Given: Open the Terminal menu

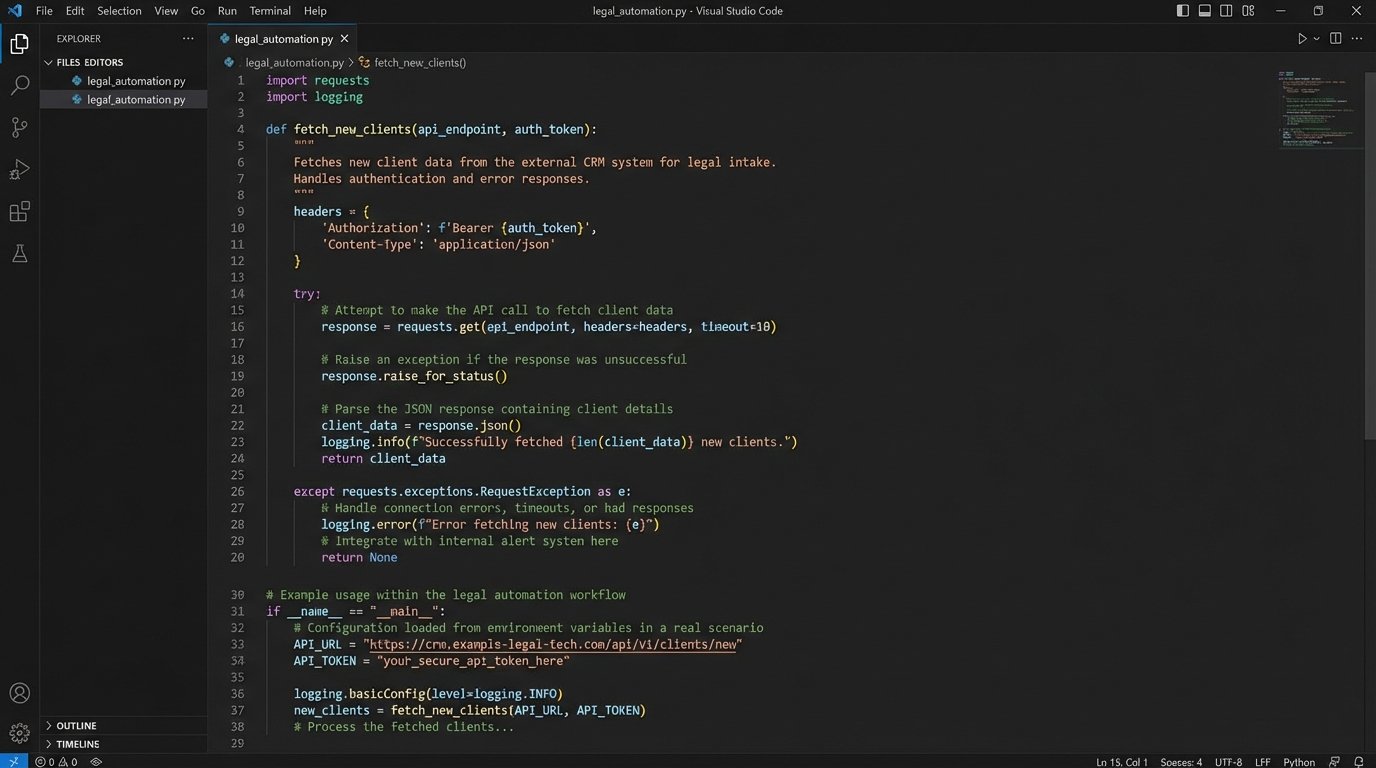Looking at the screenshot, I should [270, 11].
